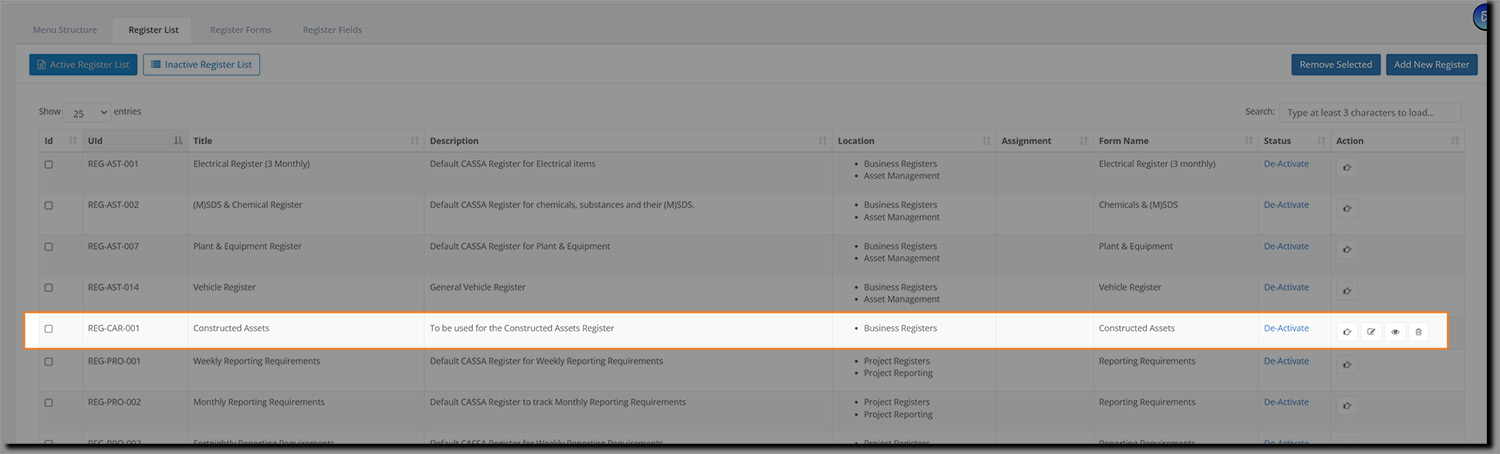Show the Active Register List
Image resolution: width=1500 pixels, height=454 pixels.
(x=83, y=65)
